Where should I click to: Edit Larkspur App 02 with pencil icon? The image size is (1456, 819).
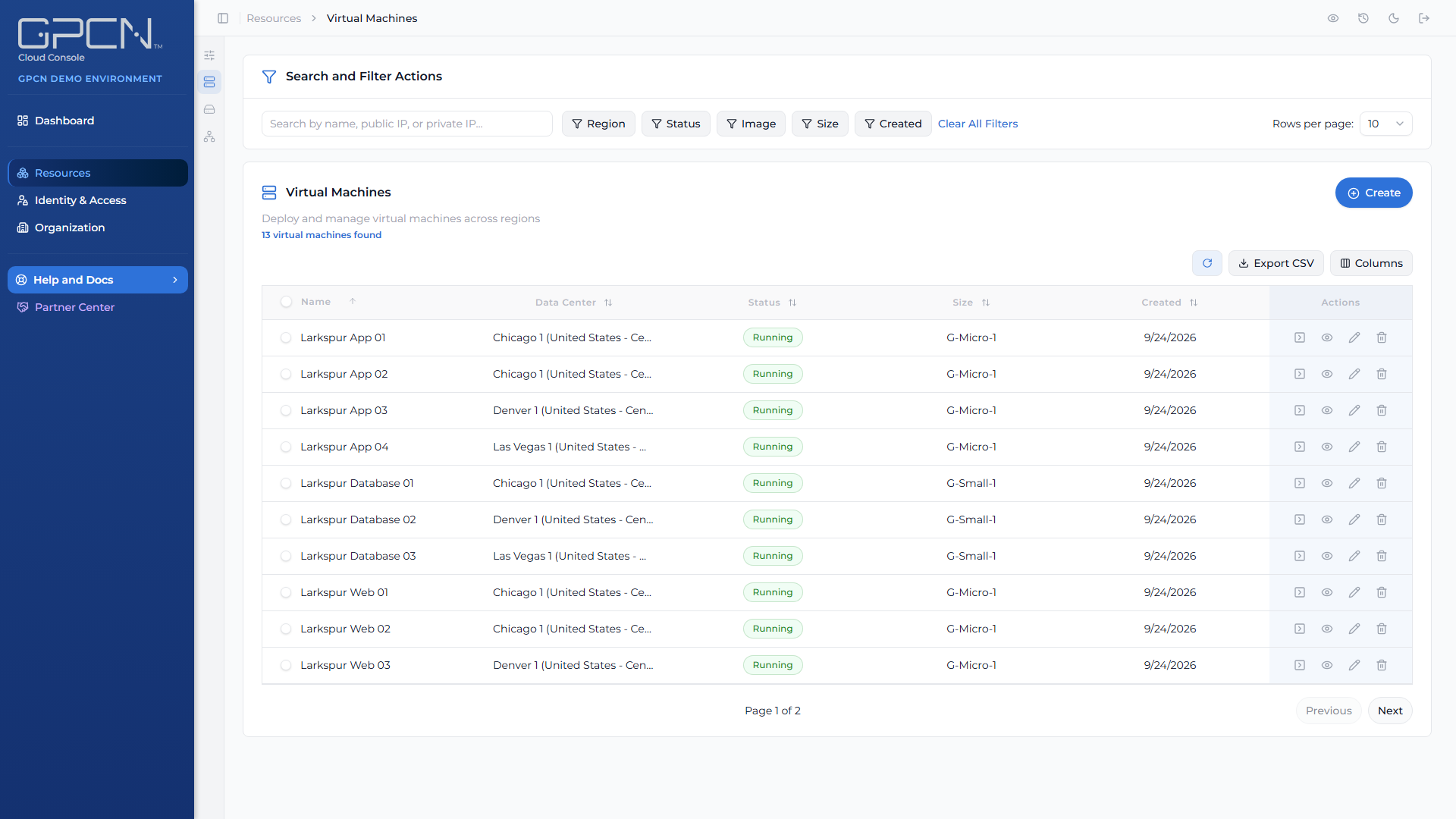pos(1354,374)
